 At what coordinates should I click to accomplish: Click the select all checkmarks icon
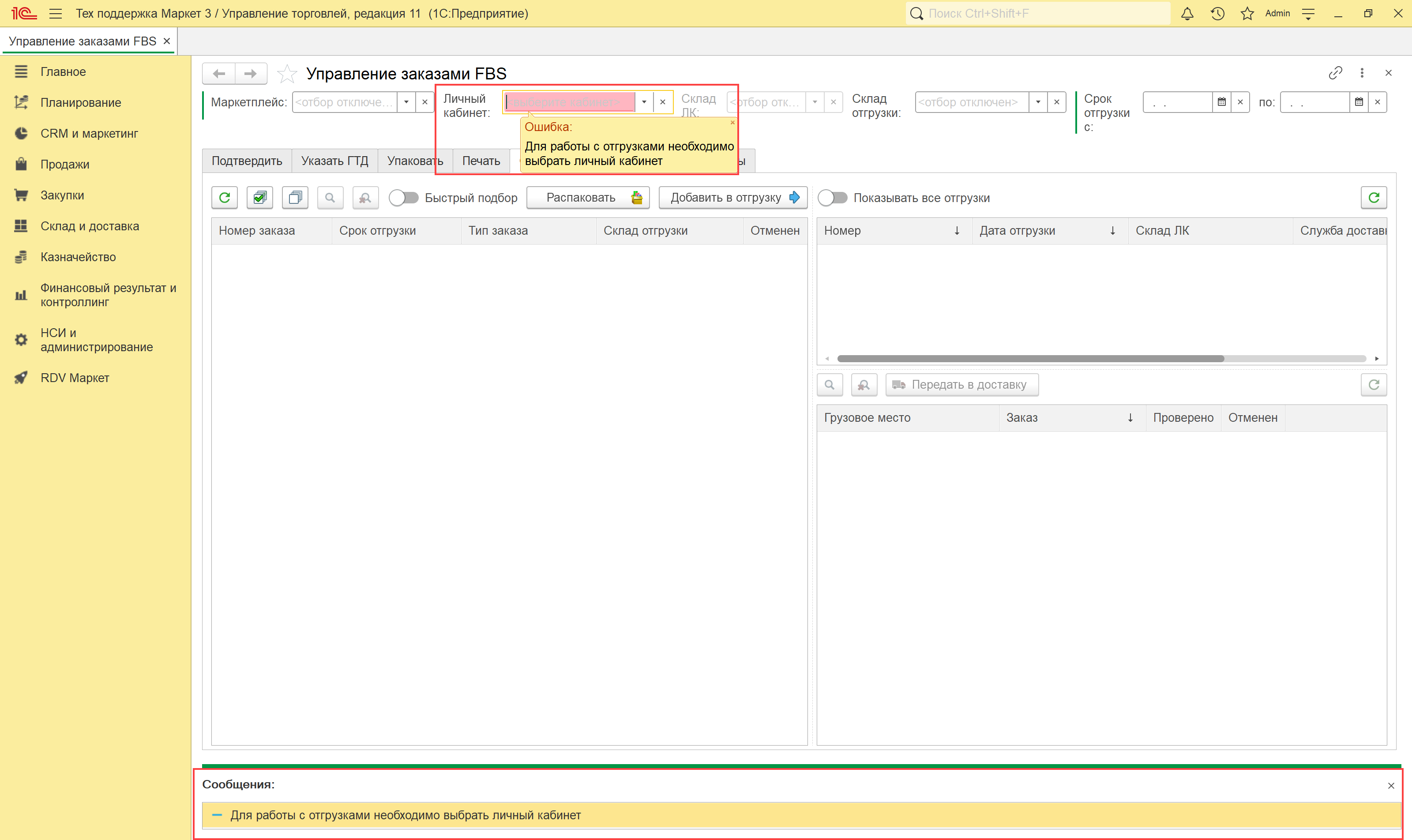pyautogui.click(x=260, y=198)
